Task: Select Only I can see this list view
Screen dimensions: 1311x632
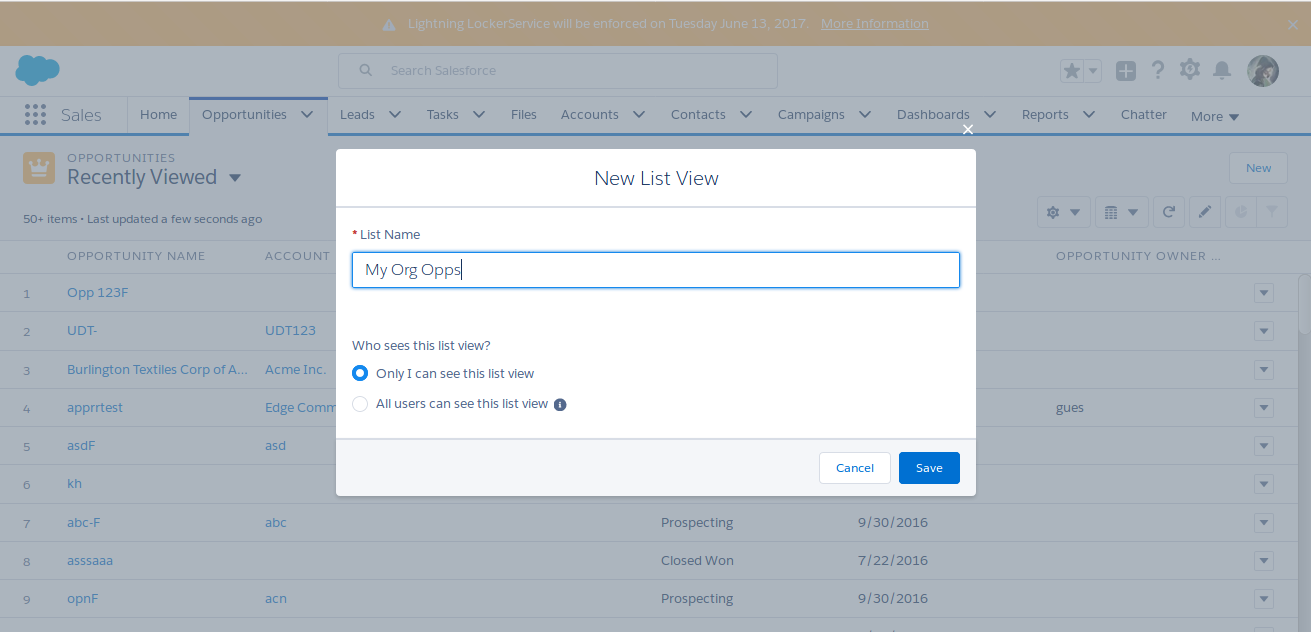Action: [360, 373]
